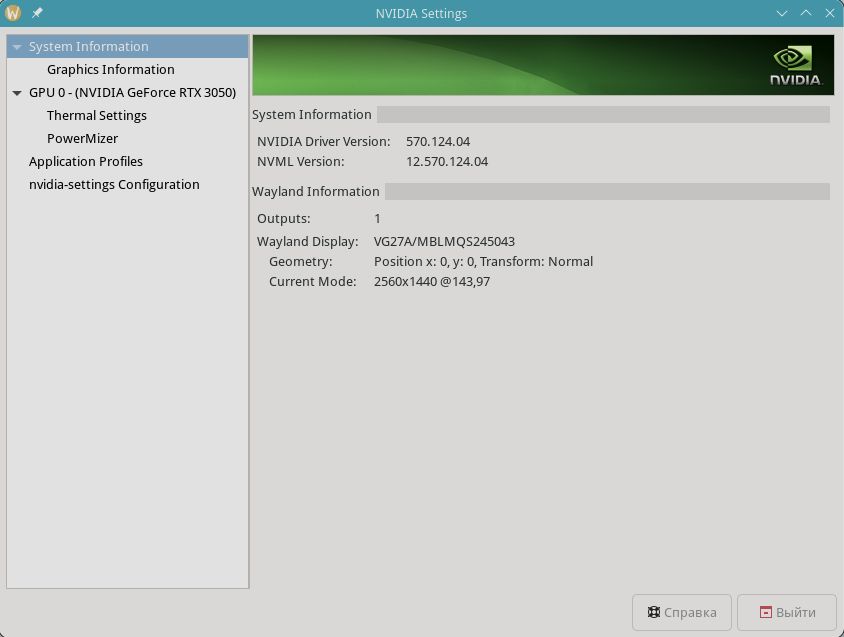Open Graphics Information page
844x637 pixels.
point(110,69)
